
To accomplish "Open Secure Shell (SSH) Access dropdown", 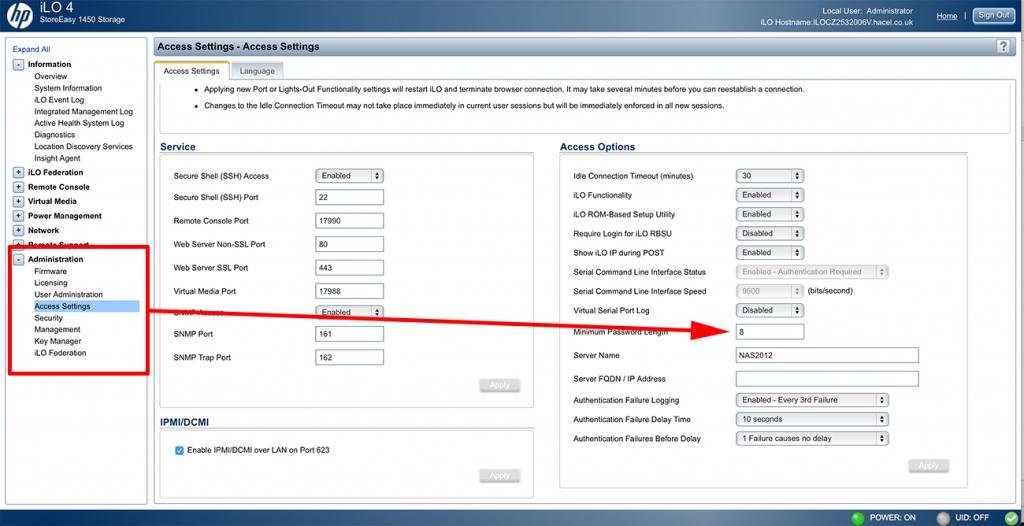I will click(349, 176).
